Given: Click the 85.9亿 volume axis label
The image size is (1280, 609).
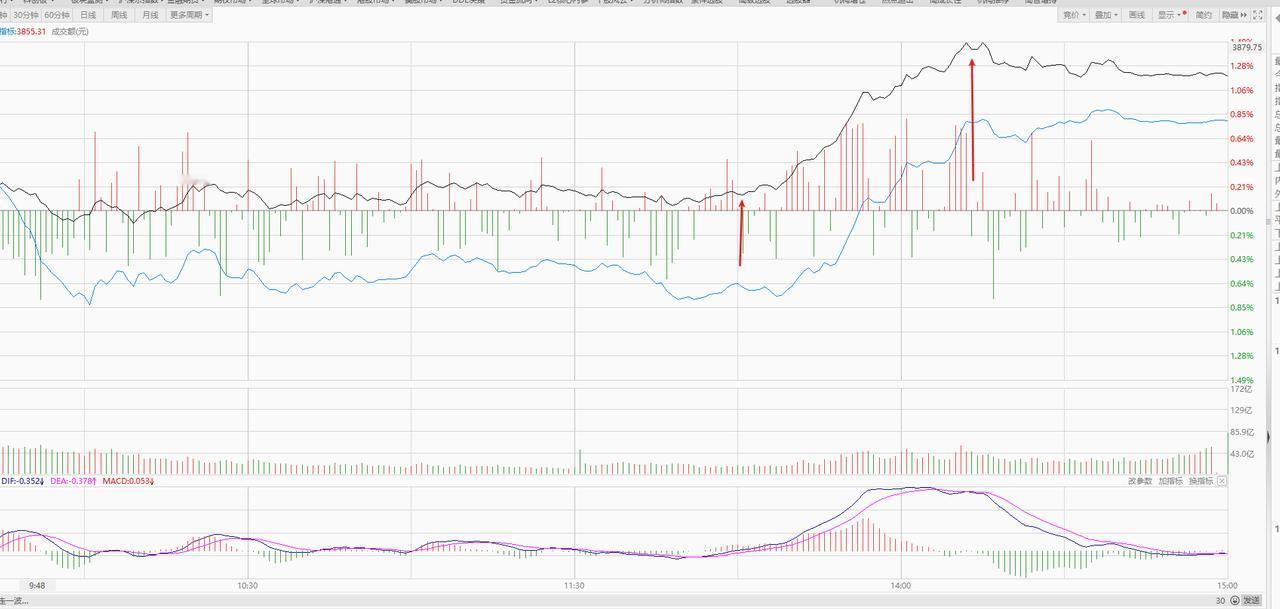Looking at the screenshot, I should click(x=1242, y=432).
